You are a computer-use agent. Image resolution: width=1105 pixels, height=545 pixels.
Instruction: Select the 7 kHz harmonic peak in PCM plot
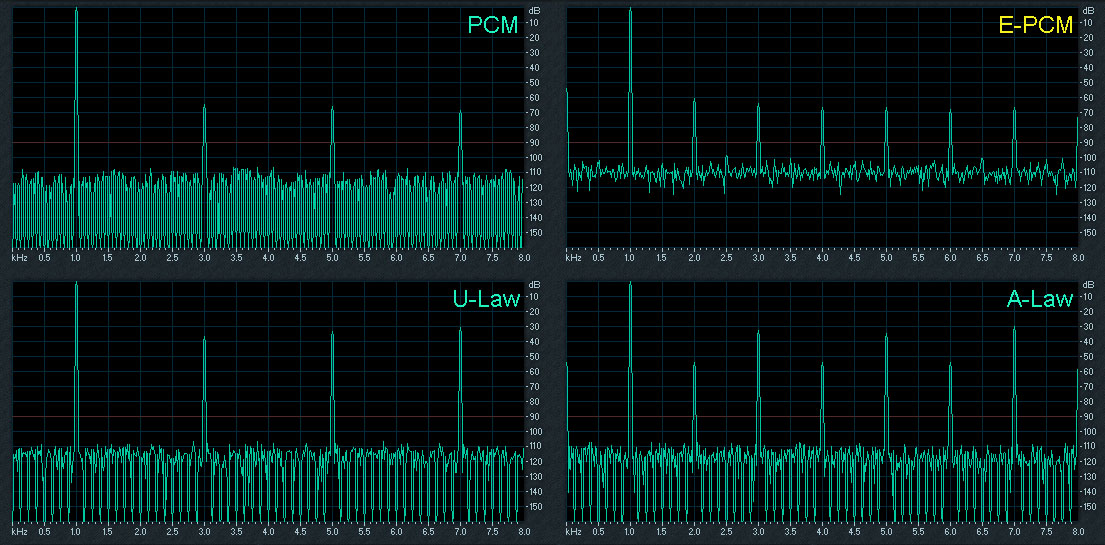pyautogui.click(x=460, y=143)
